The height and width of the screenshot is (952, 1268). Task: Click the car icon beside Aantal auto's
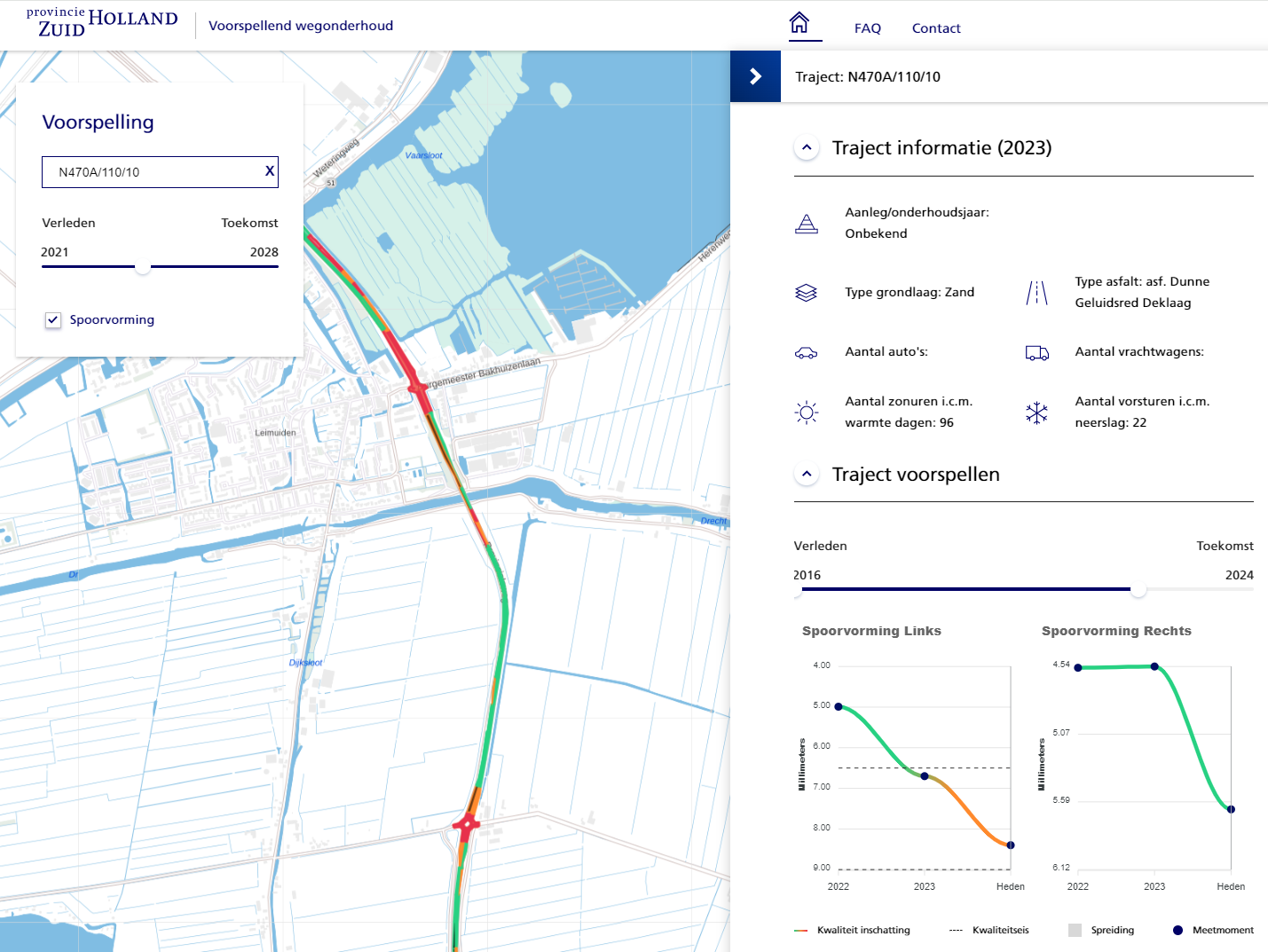click(806, 353)
